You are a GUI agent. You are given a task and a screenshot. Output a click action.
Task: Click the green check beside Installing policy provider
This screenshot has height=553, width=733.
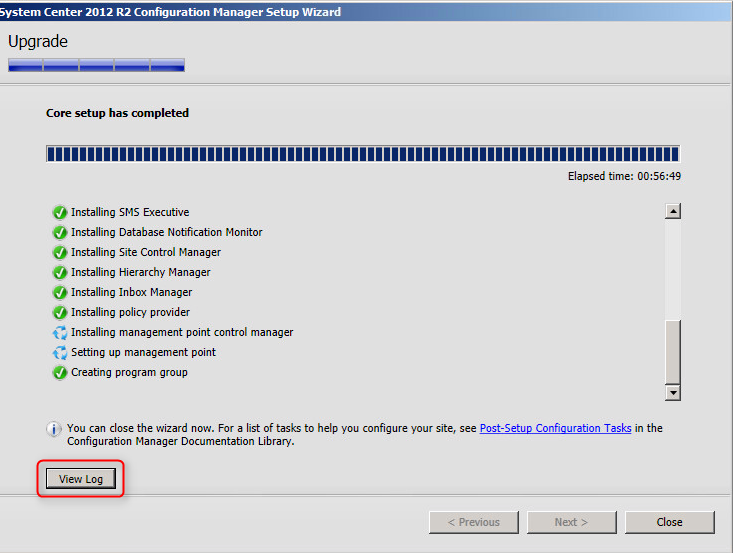(60, 312)
